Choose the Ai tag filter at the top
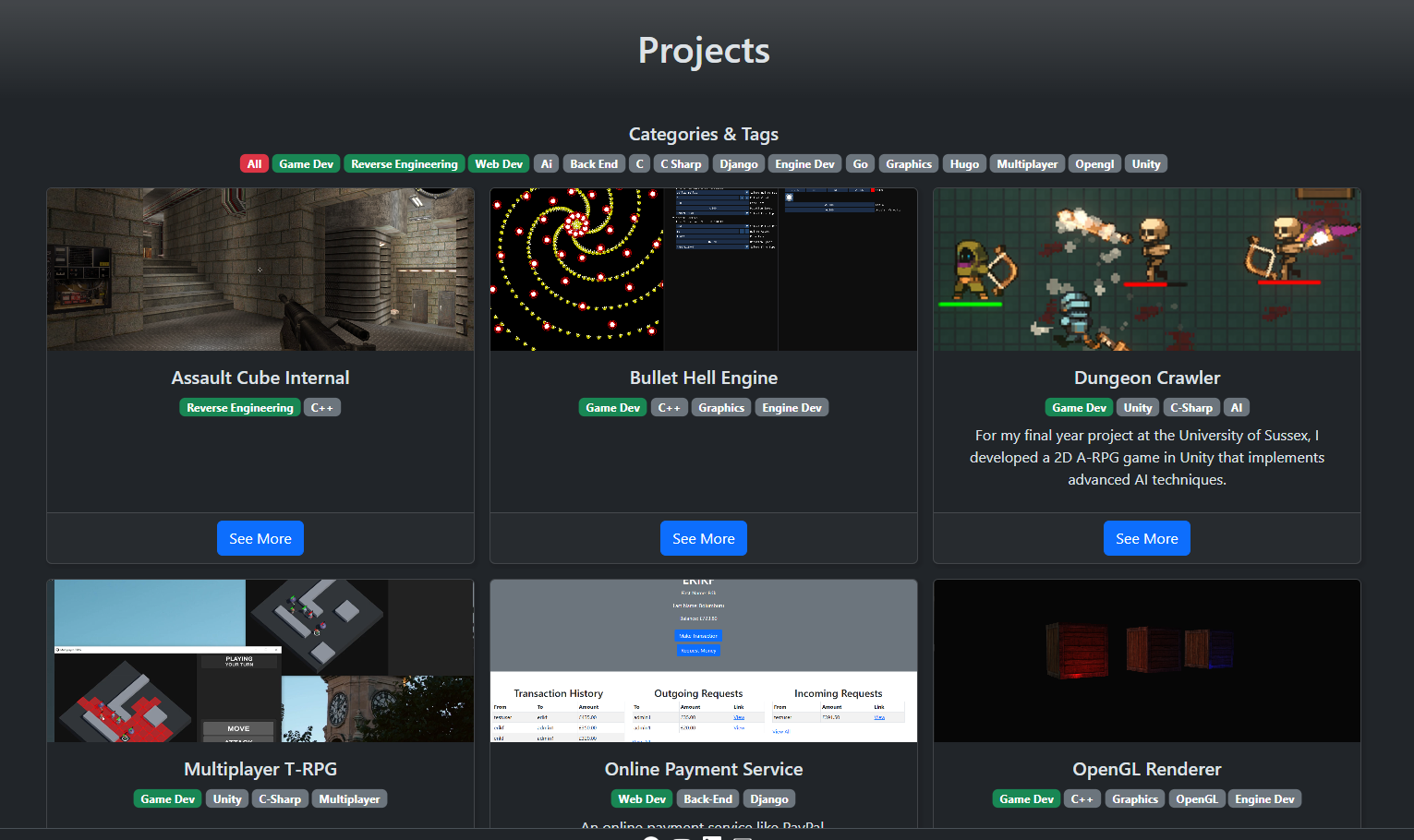 tap(547, 163)
